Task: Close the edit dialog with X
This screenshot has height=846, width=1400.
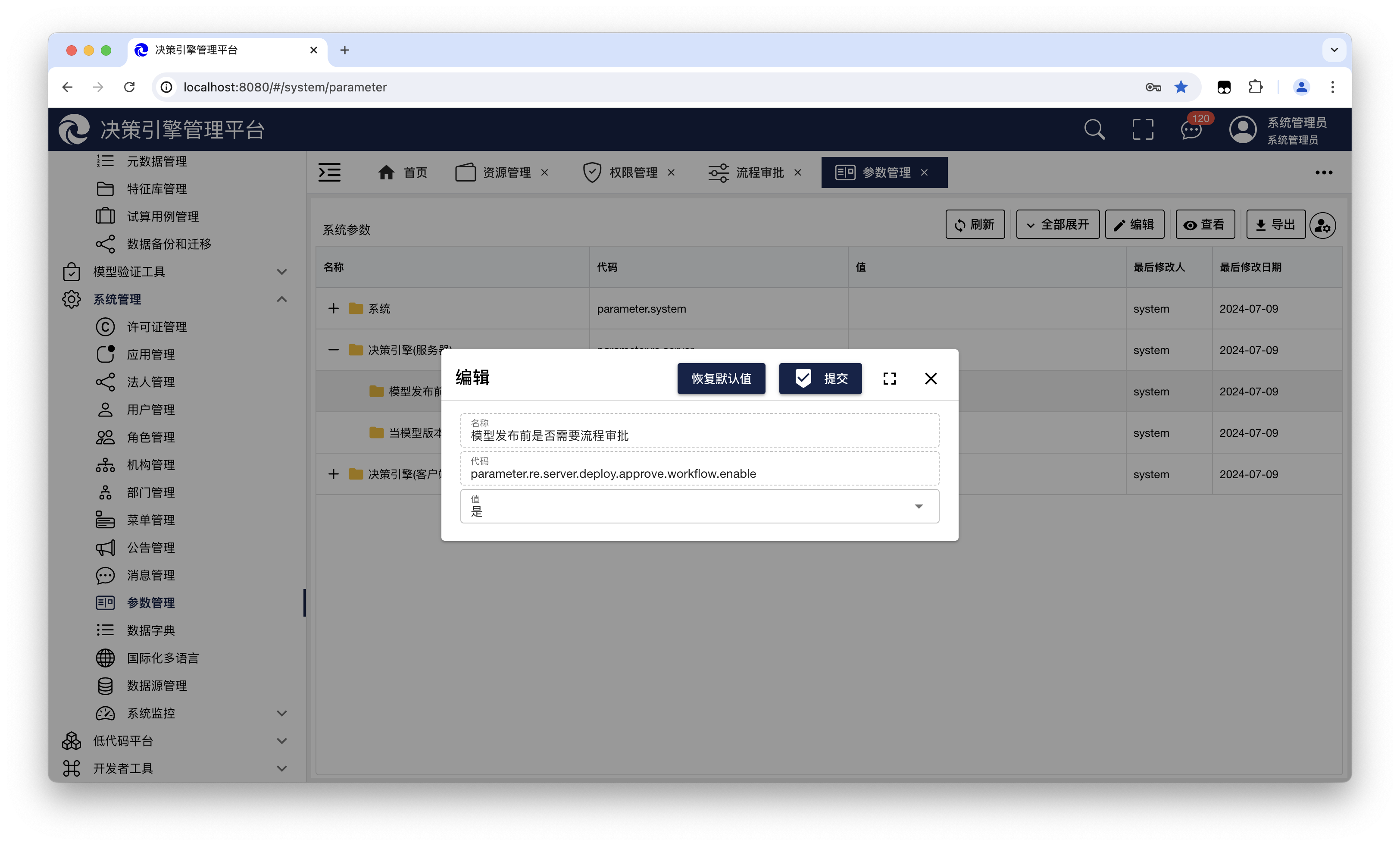Action: [x=931, y=379]
